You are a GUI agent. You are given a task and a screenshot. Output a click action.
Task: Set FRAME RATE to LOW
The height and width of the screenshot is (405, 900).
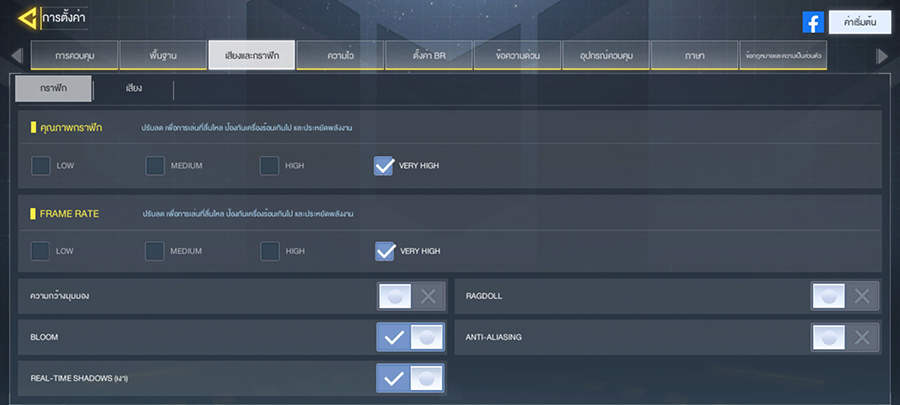[41, 251]
